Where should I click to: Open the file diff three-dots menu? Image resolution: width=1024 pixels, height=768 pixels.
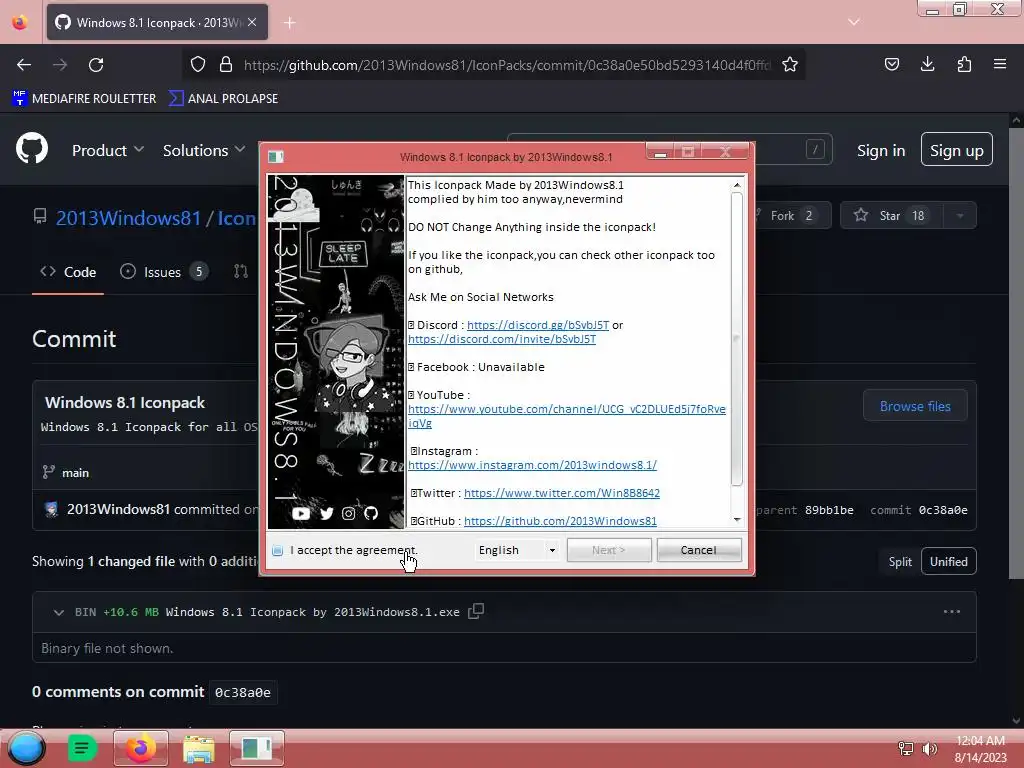click(952, 612)
